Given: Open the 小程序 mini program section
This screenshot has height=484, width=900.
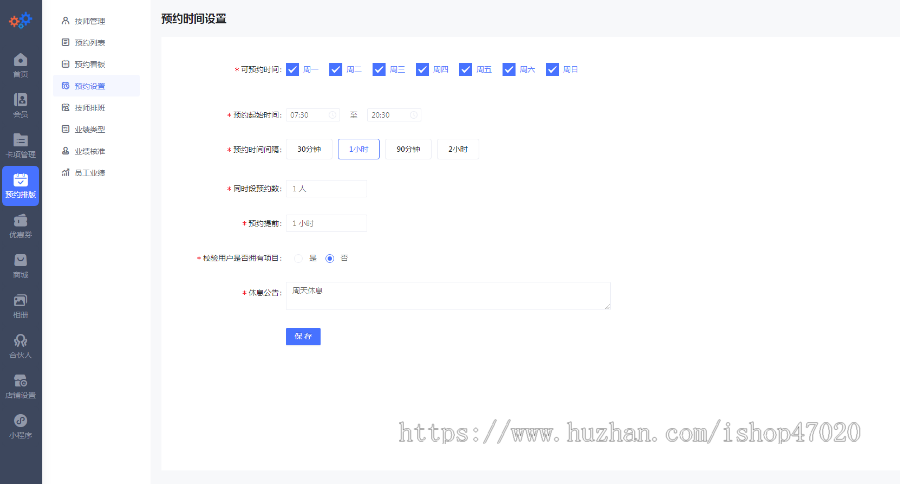Looking at the screenshot, I should tap(21, 427).
